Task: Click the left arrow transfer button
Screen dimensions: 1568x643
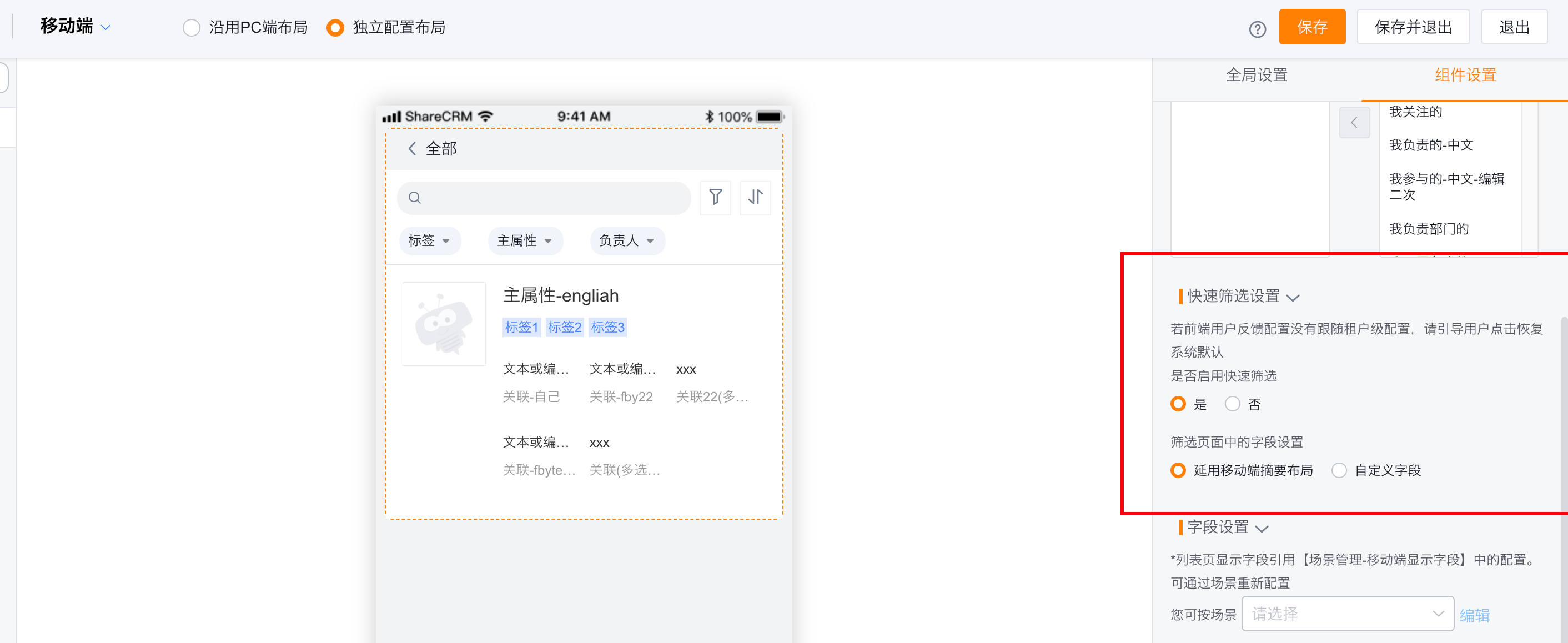Action: click(1354, 122)
